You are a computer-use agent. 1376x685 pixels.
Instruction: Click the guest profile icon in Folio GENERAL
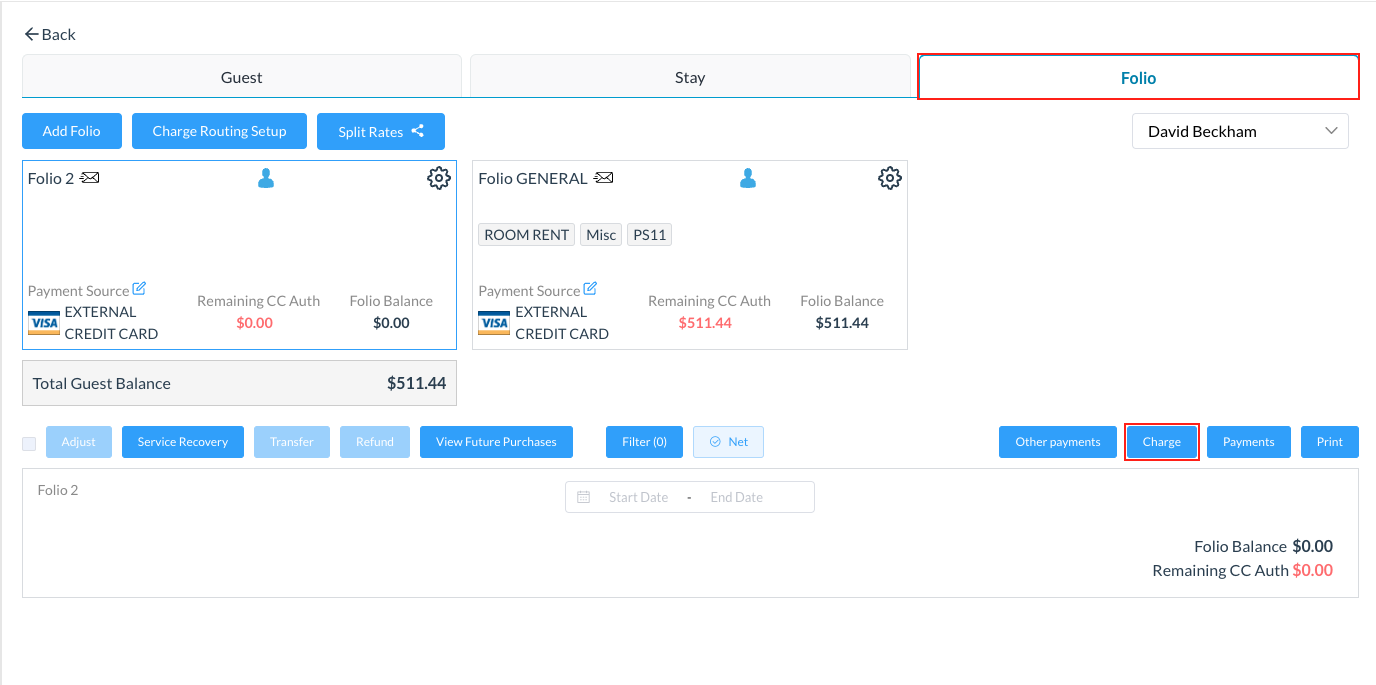[747, 178]
